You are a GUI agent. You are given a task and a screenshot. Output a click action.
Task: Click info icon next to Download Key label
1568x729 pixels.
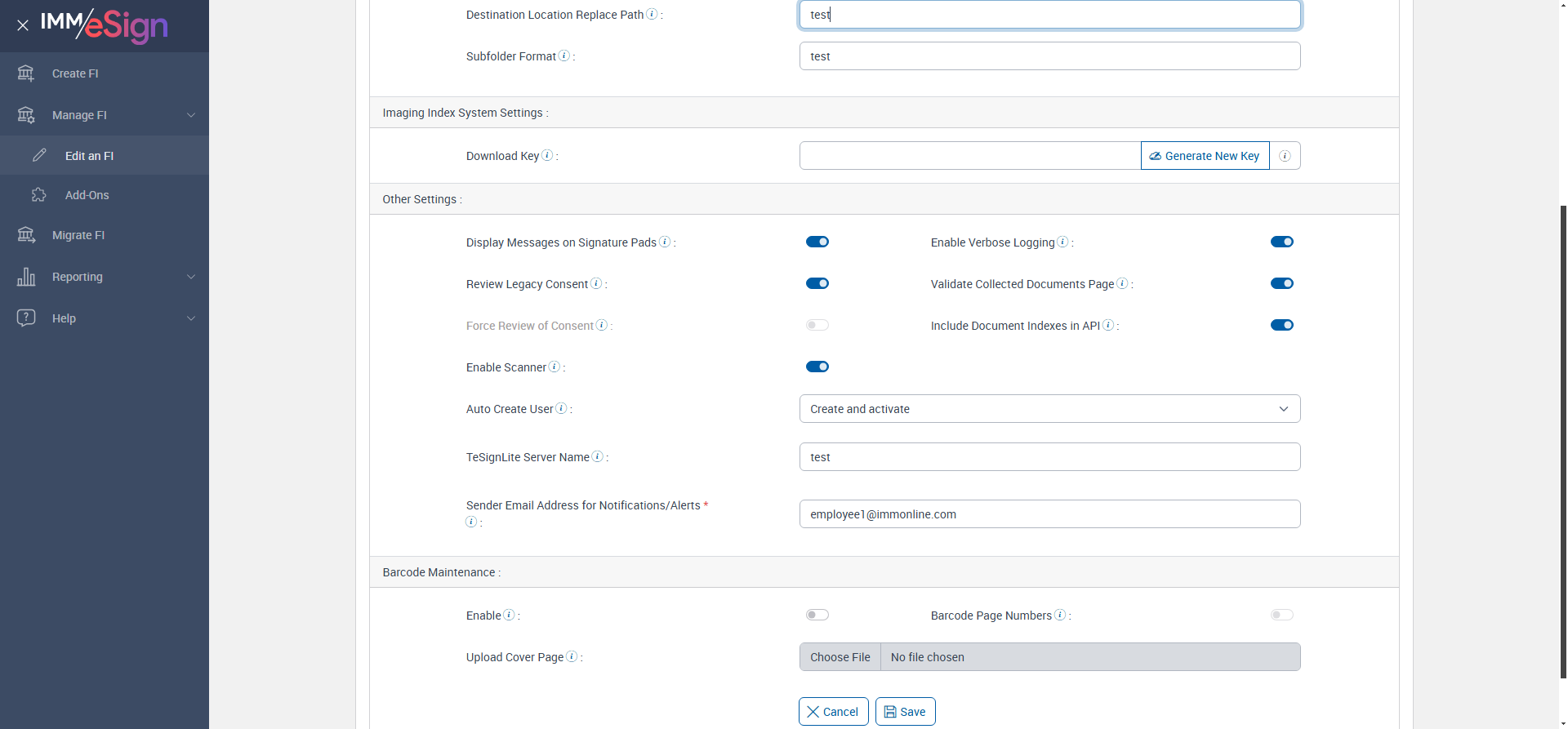[547, 155]
